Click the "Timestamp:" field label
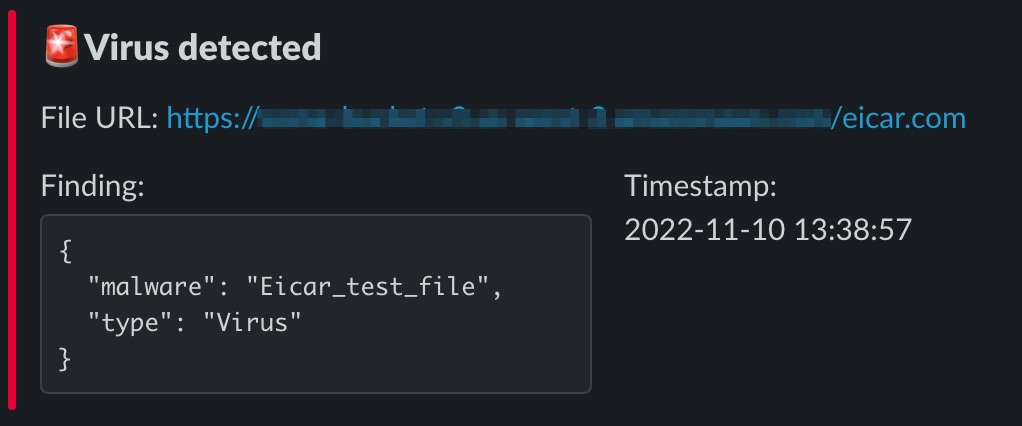Image resolution: width=1022 pixels, height=426 pixels. (701, 186)
